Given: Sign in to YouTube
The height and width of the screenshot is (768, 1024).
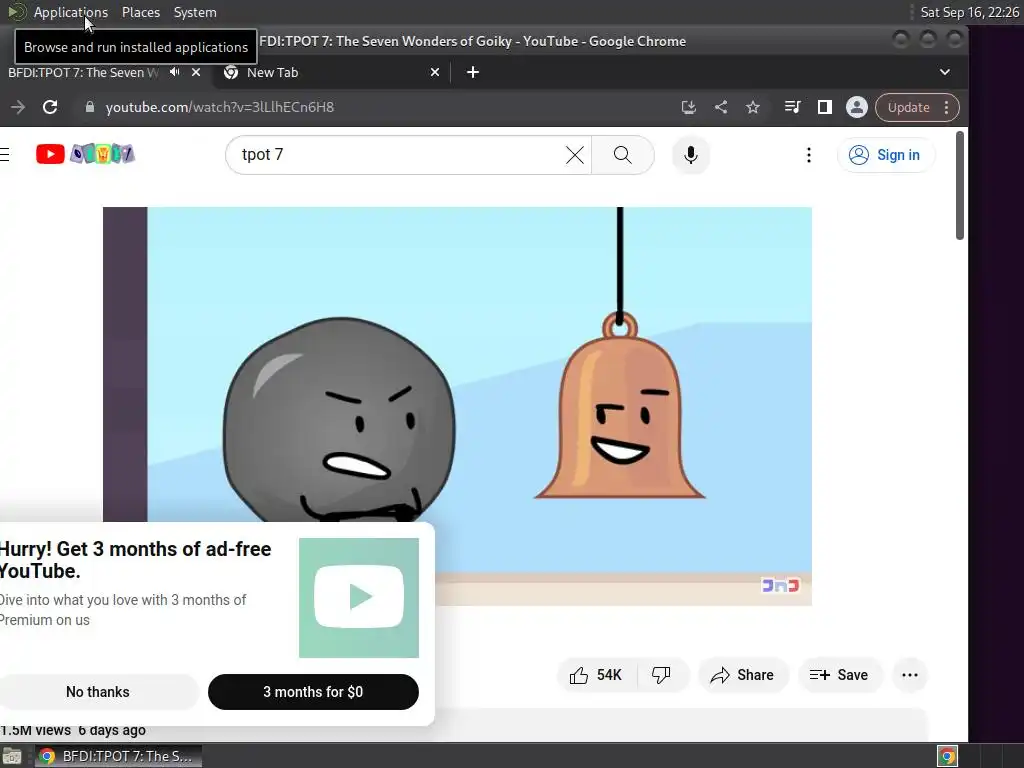Looking at the screenshot, I should tap(886, 155).
